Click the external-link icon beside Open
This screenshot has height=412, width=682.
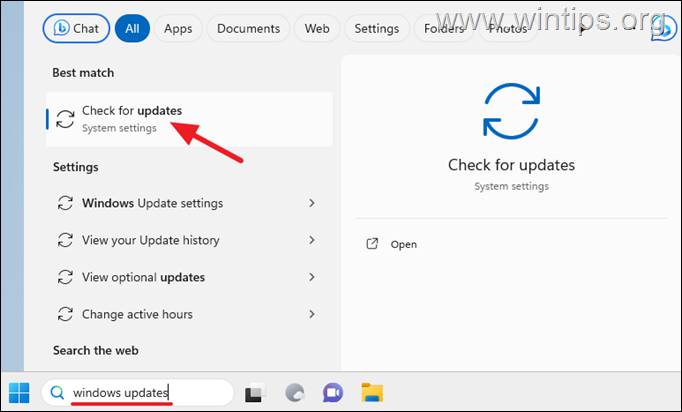pos(372,244)
